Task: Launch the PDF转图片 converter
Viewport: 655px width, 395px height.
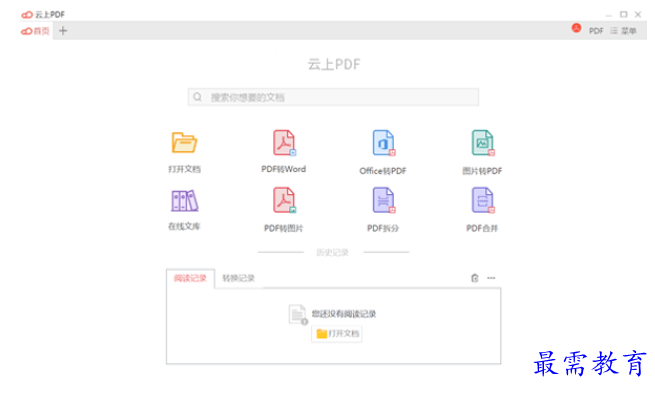Action: 284,200
